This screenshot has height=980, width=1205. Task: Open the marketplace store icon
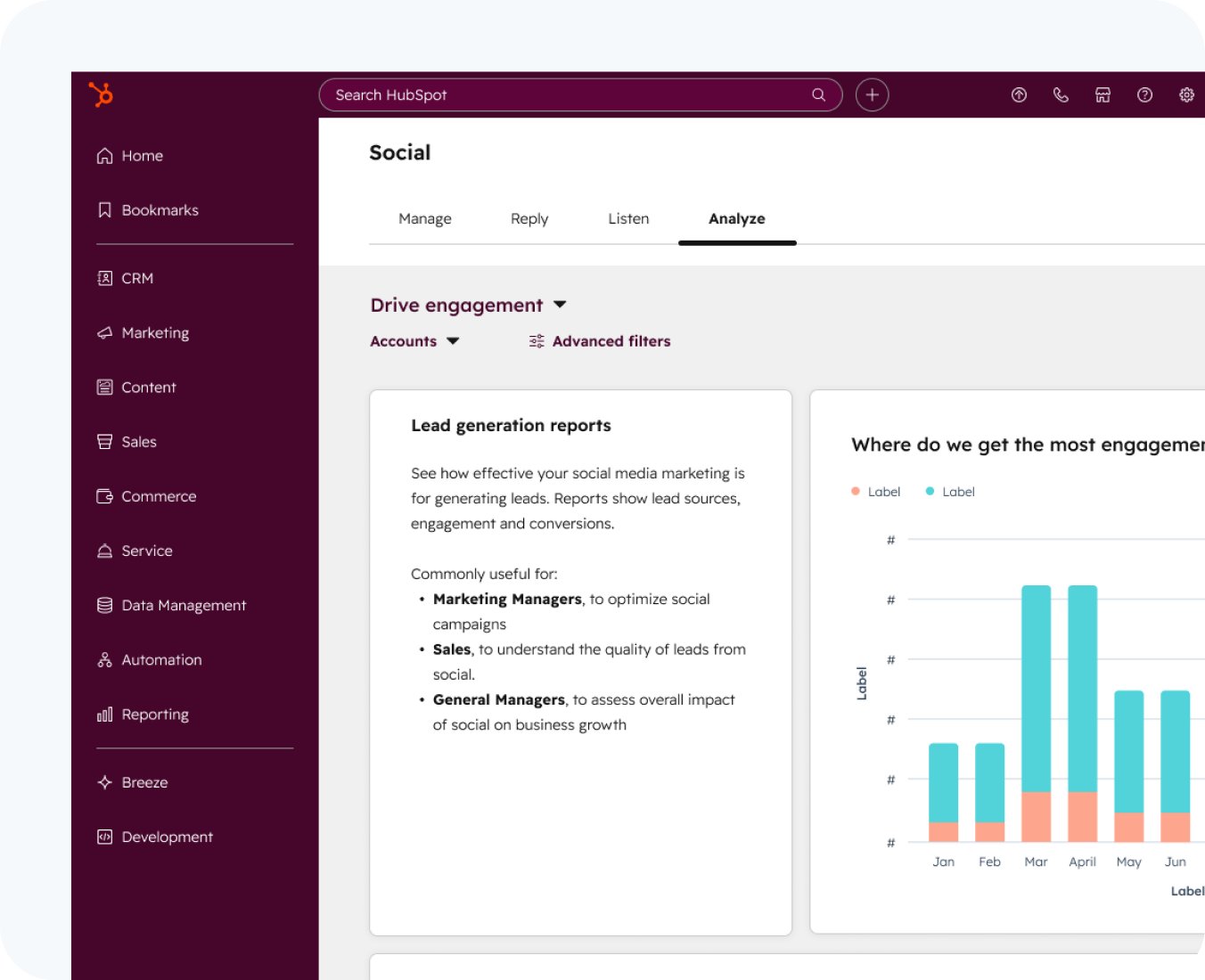1103,94
